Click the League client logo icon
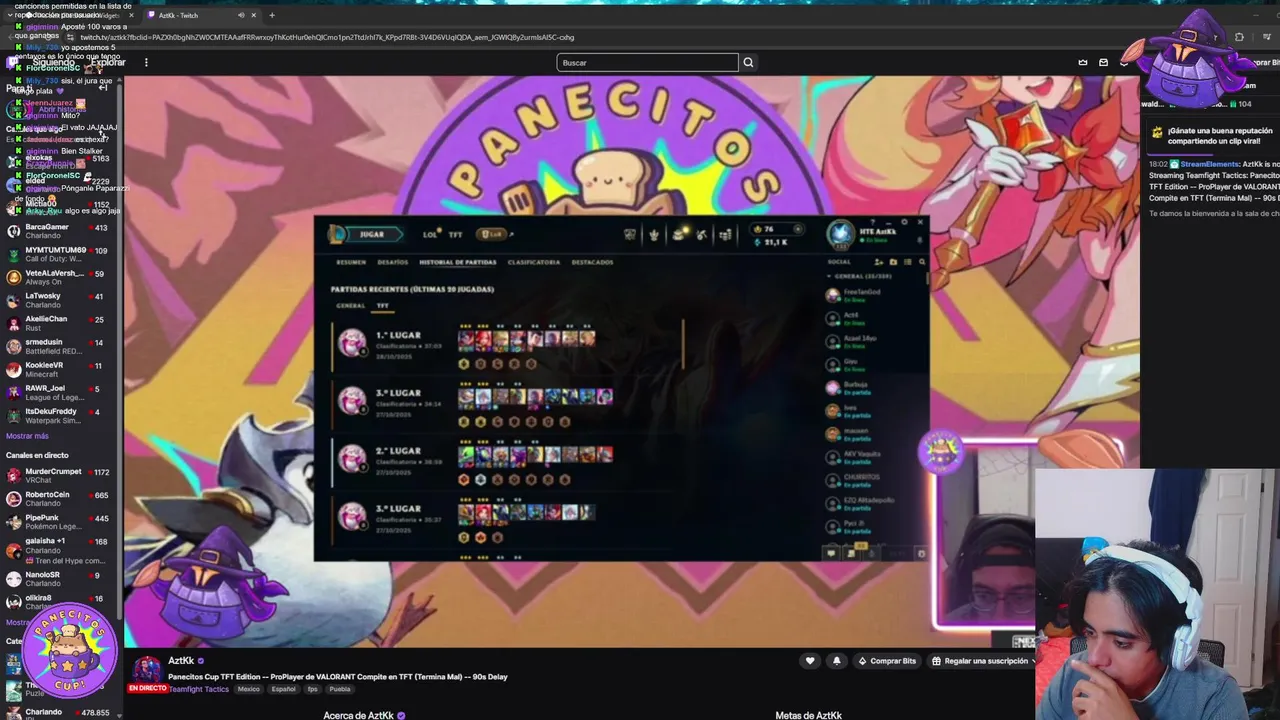The height and width of the screenshot is (720, 1280). click(338, 234)
